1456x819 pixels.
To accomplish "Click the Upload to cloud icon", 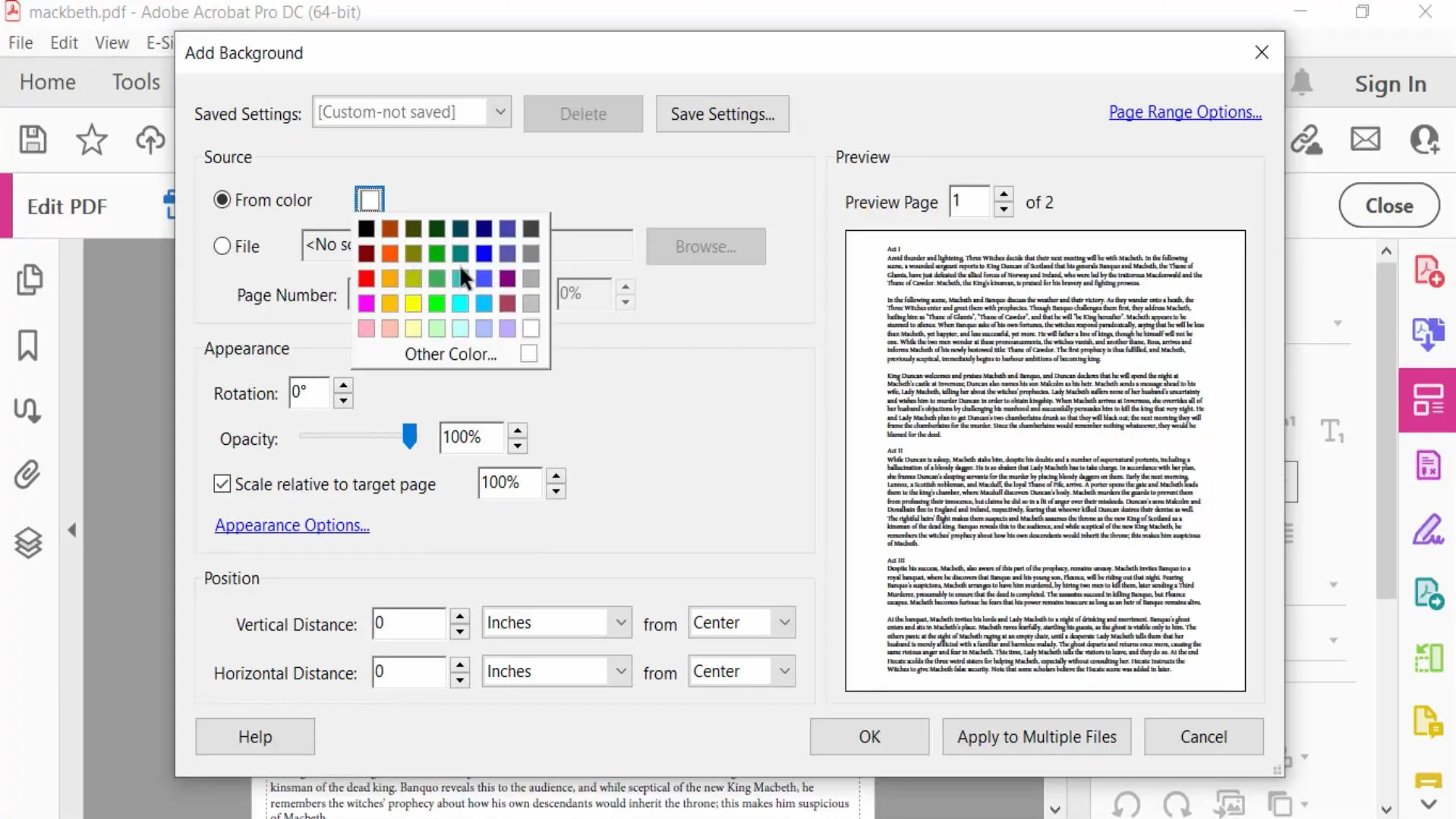I will pyautogui.click(x=150, y=140).
